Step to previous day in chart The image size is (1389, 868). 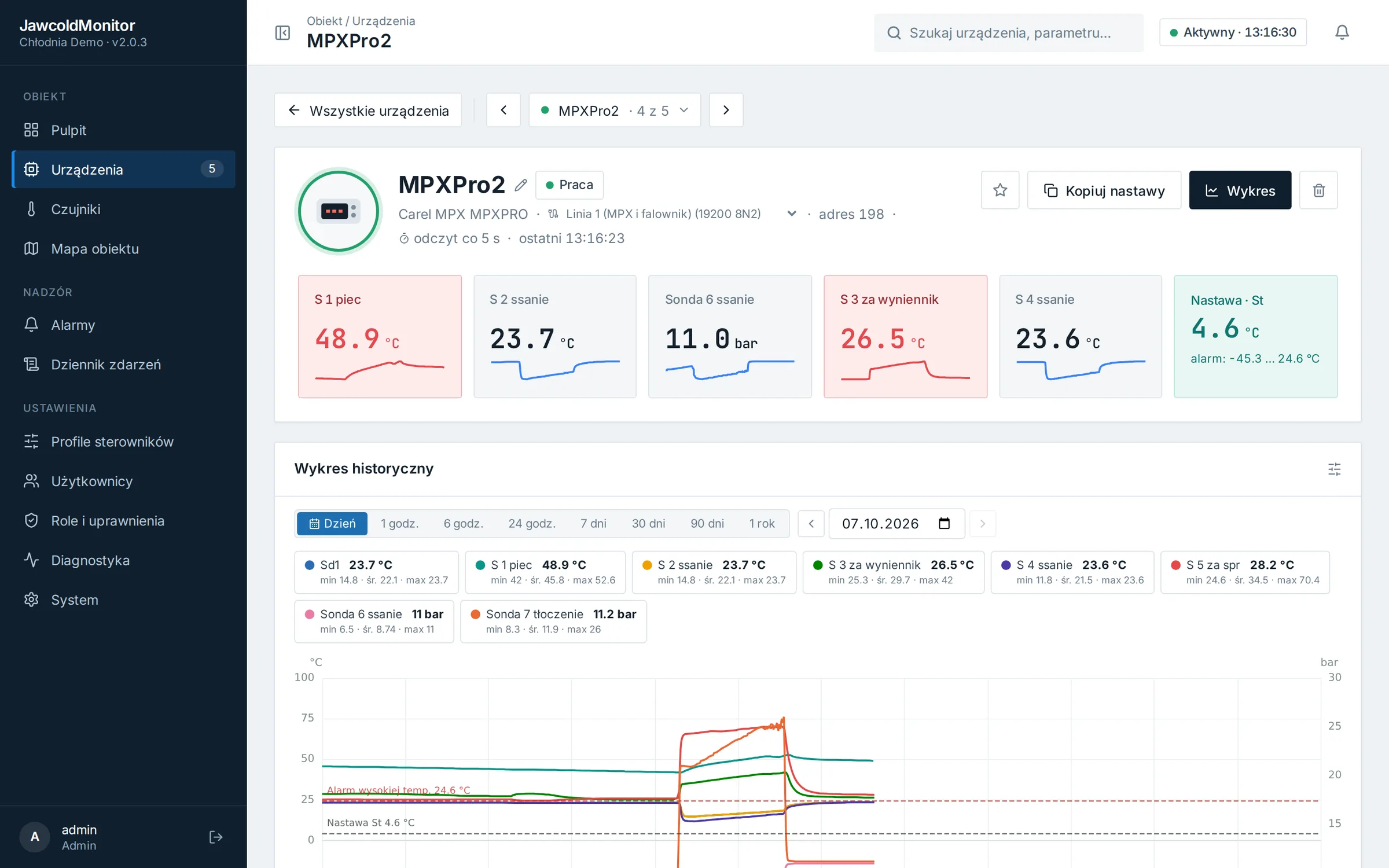tap(811, 524)
